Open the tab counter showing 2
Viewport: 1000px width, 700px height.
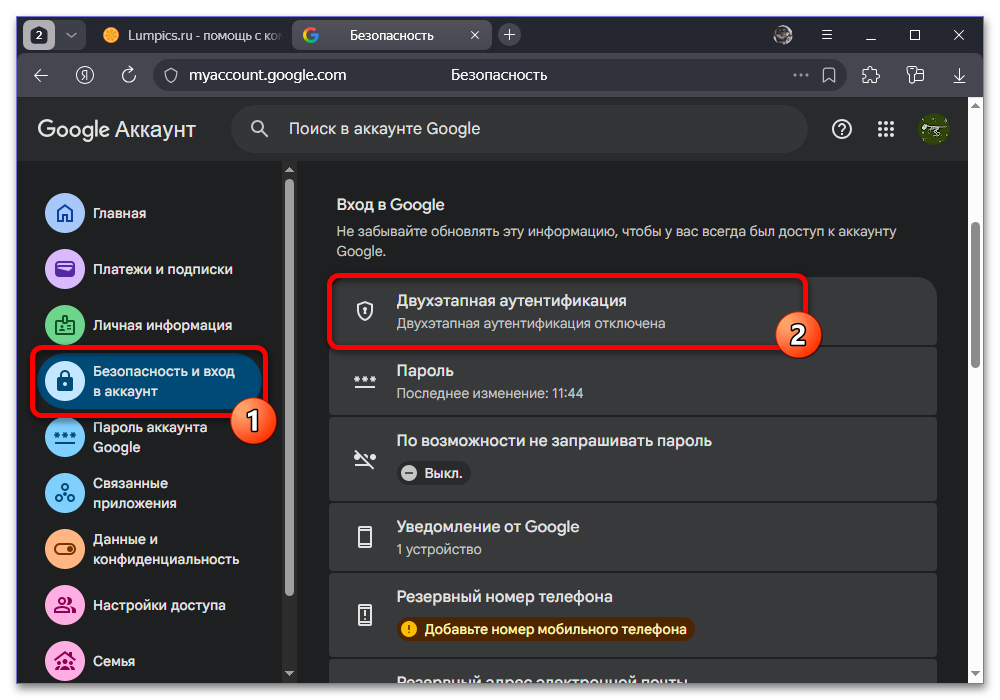pyautogui.click(x=39, y=35)
